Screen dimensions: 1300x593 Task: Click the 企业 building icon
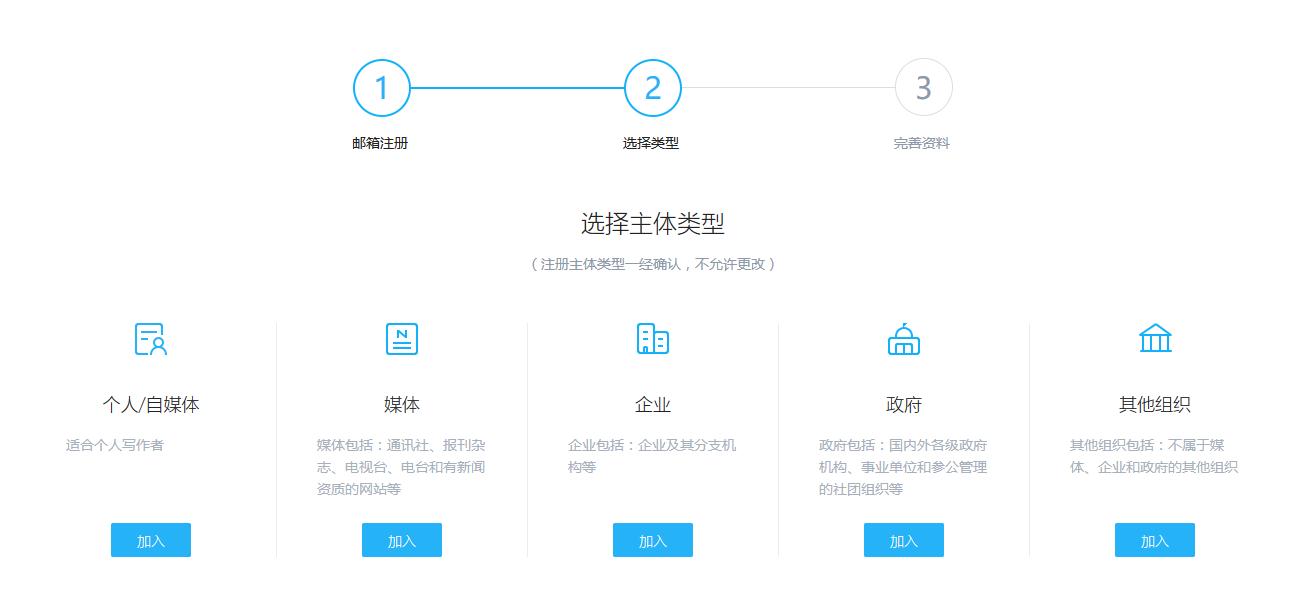pyautogui.click(x=652, y=339)
